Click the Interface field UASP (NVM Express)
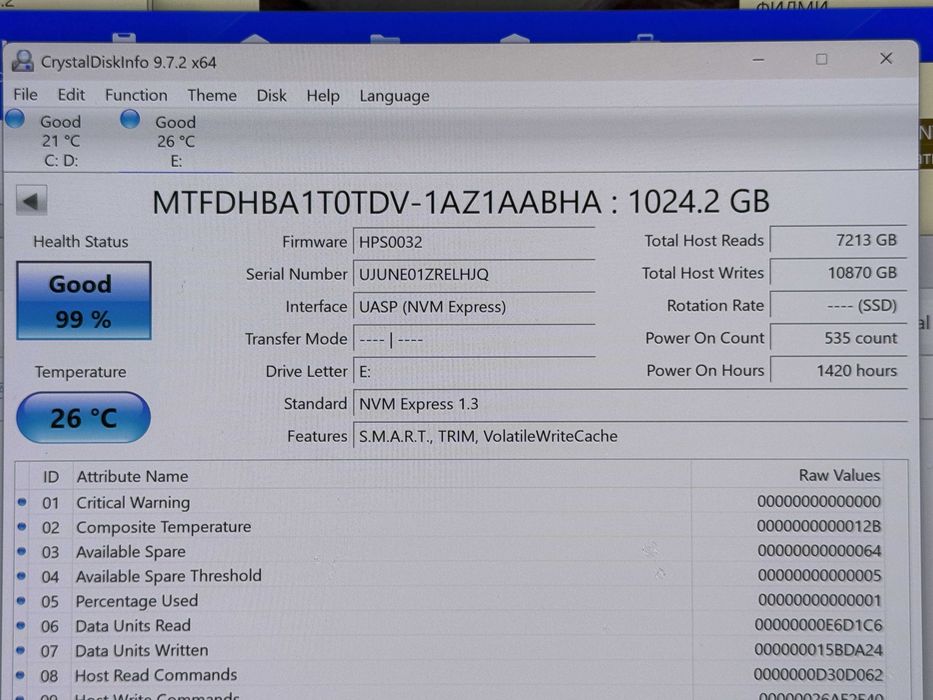This screenshot has height=700, width=933. pyautogui.click(x=474, y=307)
